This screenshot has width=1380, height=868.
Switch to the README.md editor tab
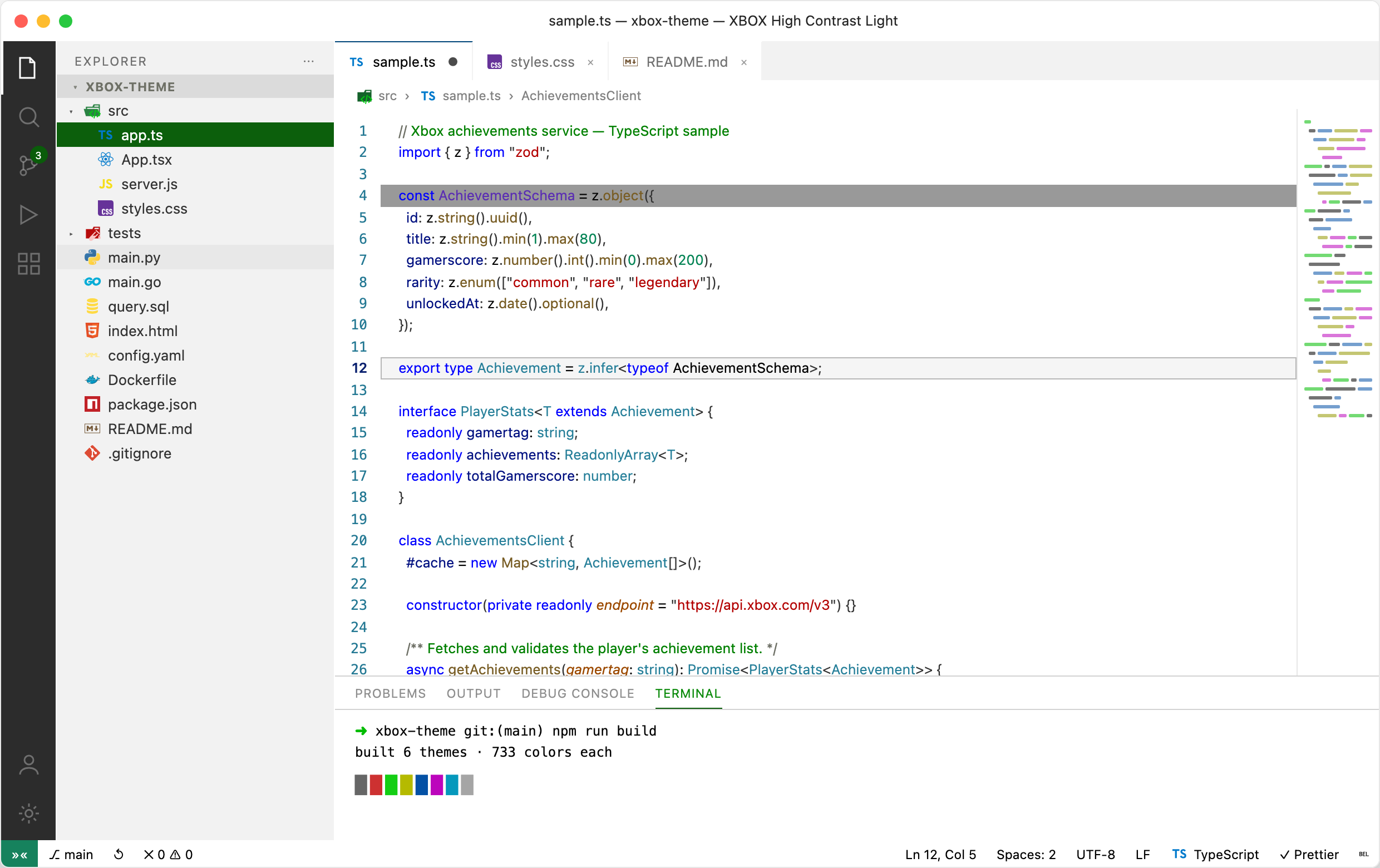pos(686,61)
